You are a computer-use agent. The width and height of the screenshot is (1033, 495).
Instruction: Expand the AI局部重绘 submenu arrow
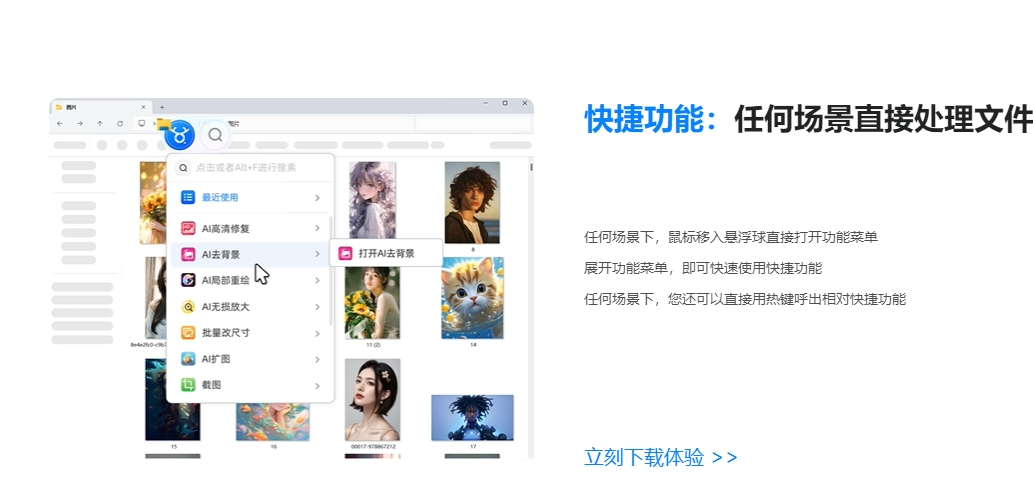pyautogui.click(x=317, y=280)
